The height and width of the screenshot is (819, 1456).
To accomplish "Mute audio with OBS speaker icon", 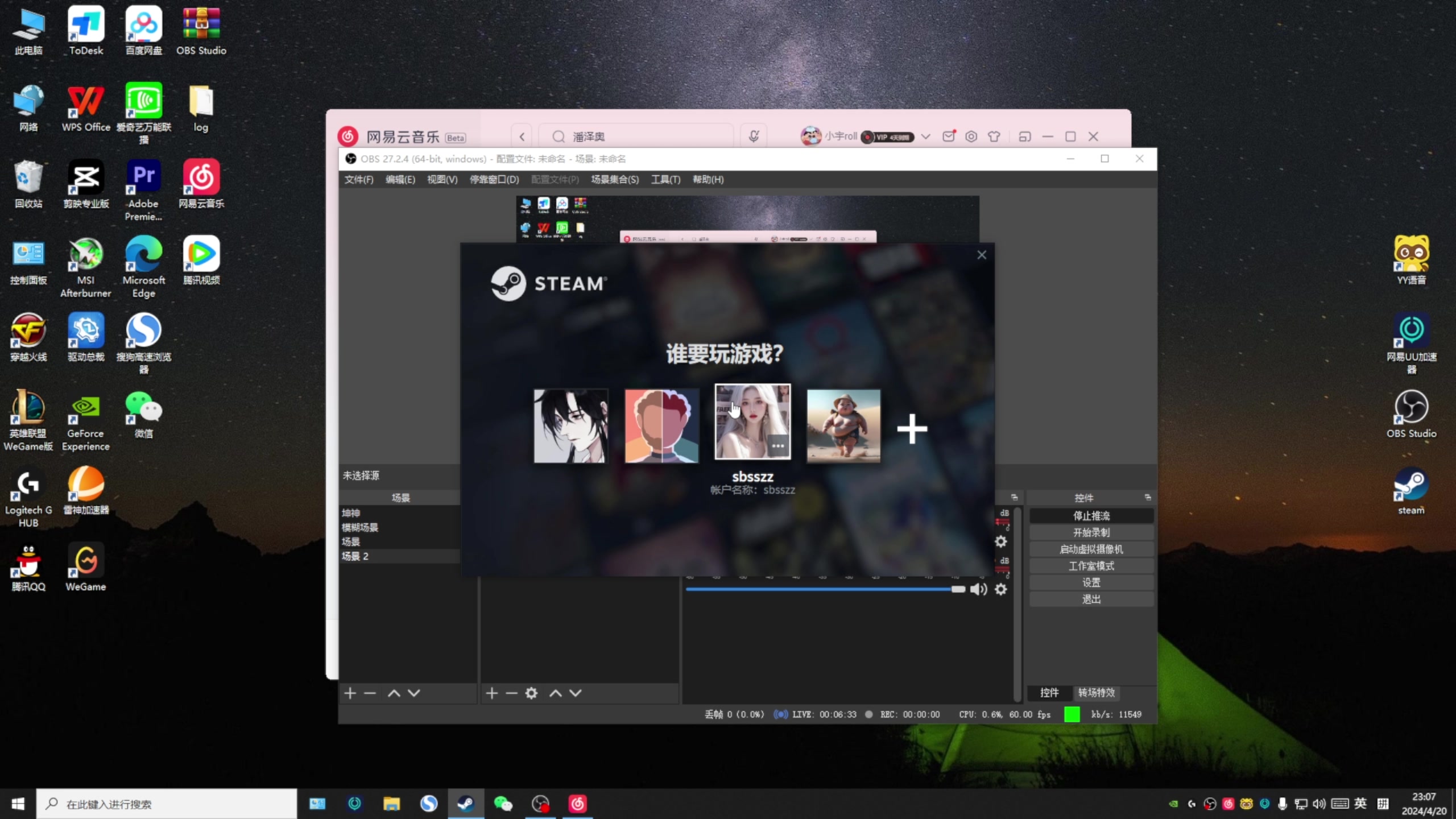I will (978, 589).
